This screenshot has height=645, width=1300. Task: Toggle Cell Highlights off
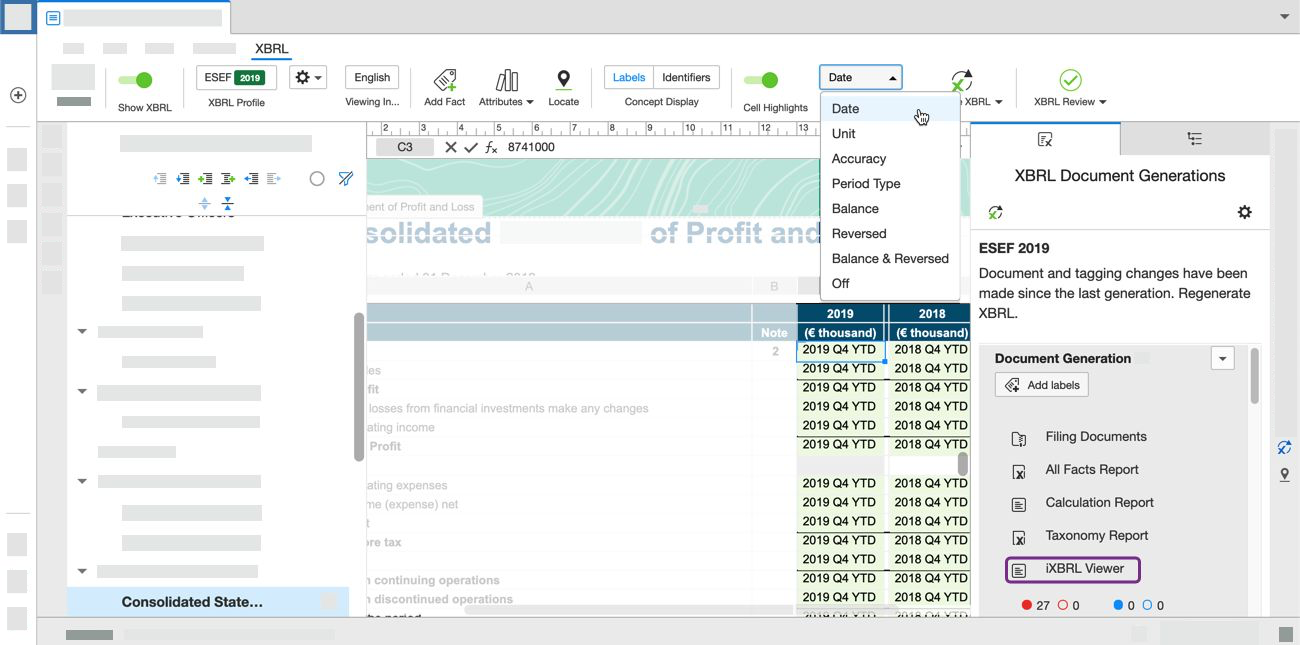763,77
